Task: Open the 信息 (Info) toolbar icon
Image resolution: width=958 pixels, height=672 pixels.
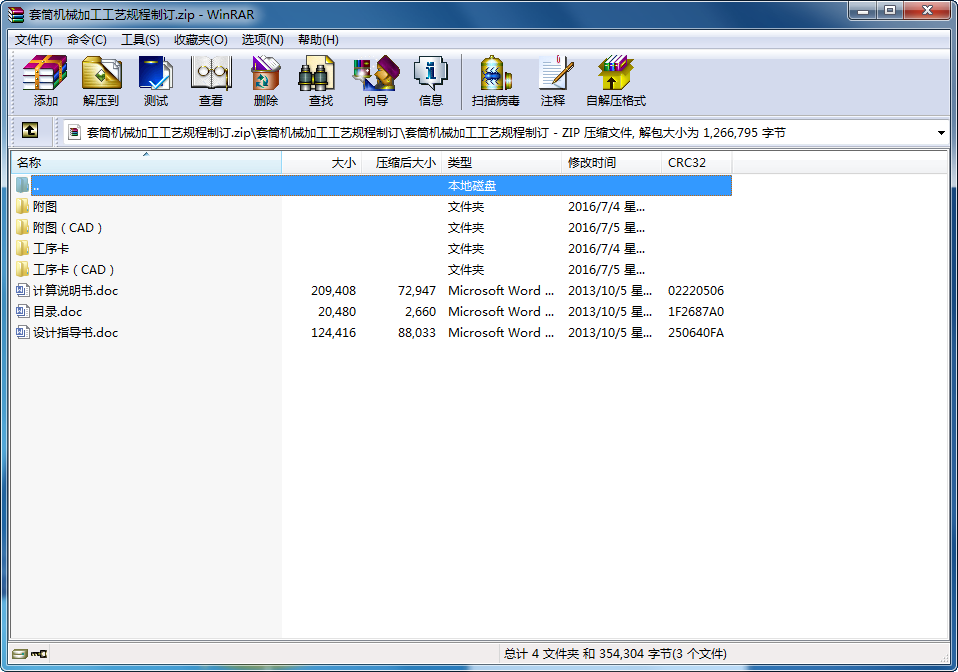Action: click(431, 81)
